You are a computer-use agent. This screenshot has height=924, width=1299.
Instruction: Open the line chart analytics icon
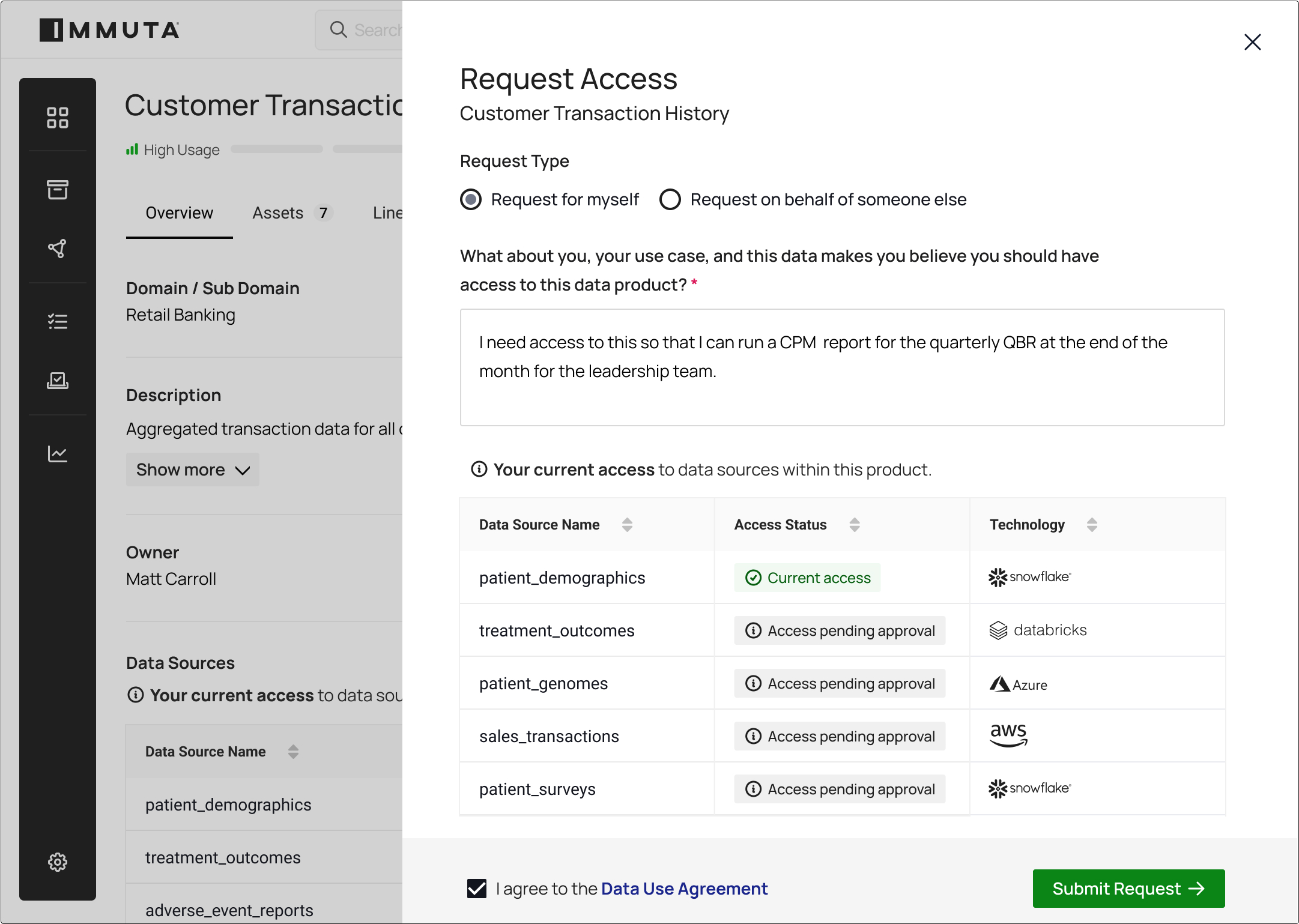[58, 454]
